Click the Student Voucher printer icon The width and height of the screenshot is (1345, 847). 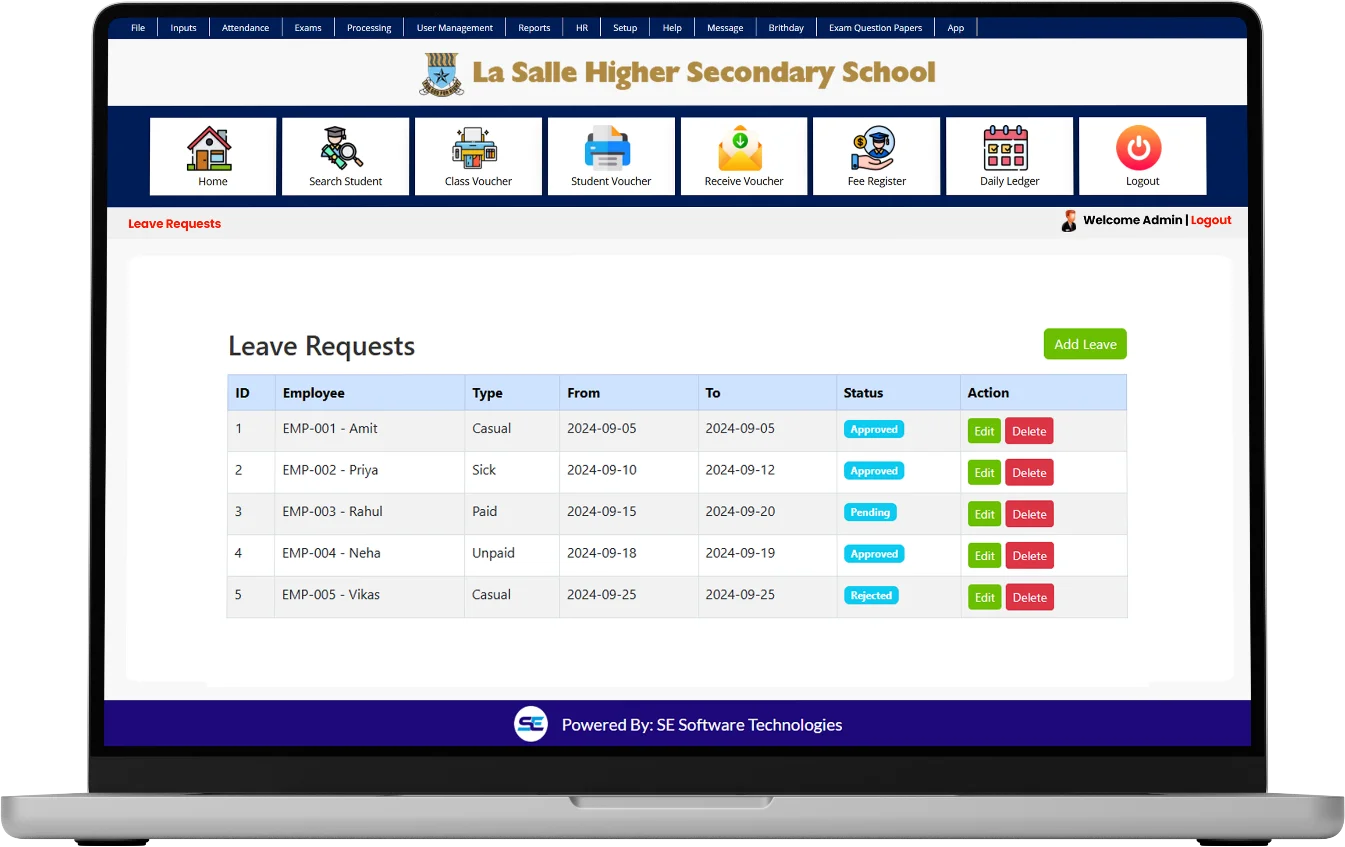click(x=610, y=149)
